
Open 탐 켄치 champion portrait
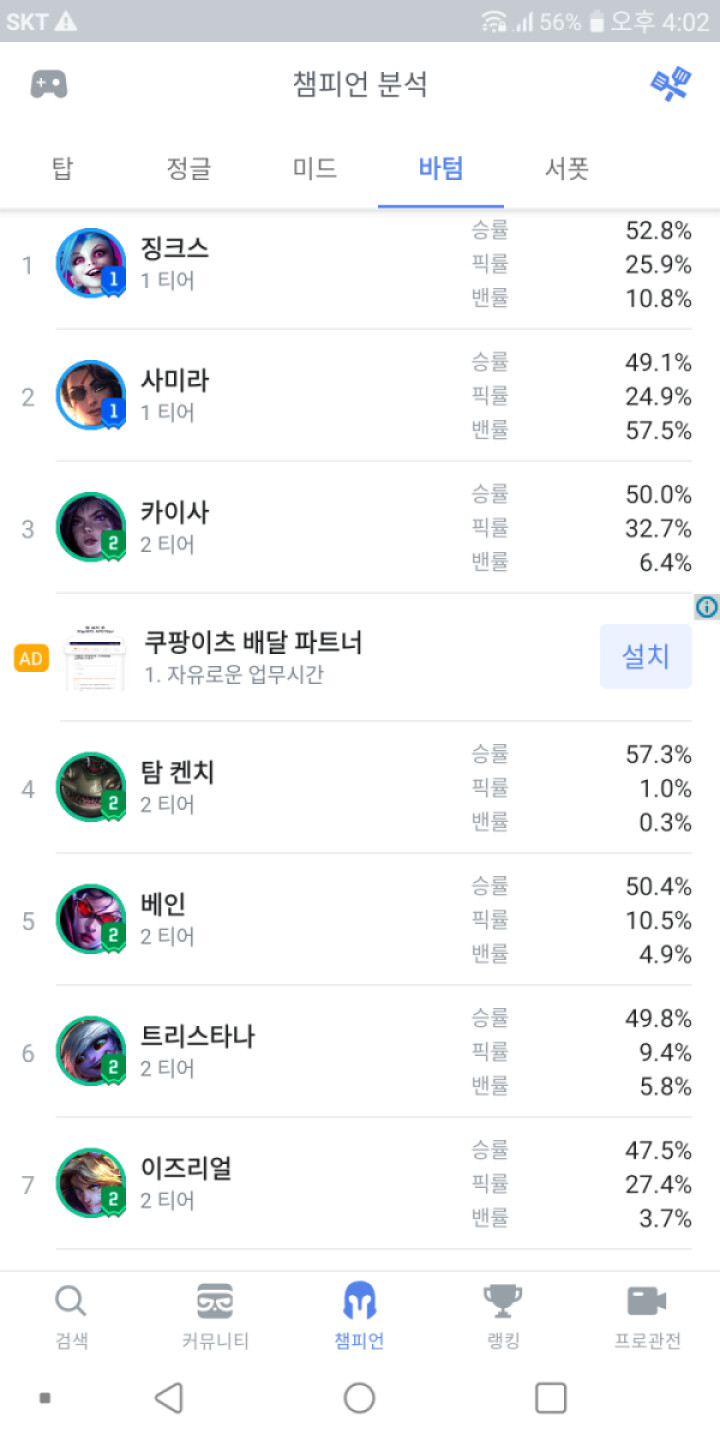(90, 787)
